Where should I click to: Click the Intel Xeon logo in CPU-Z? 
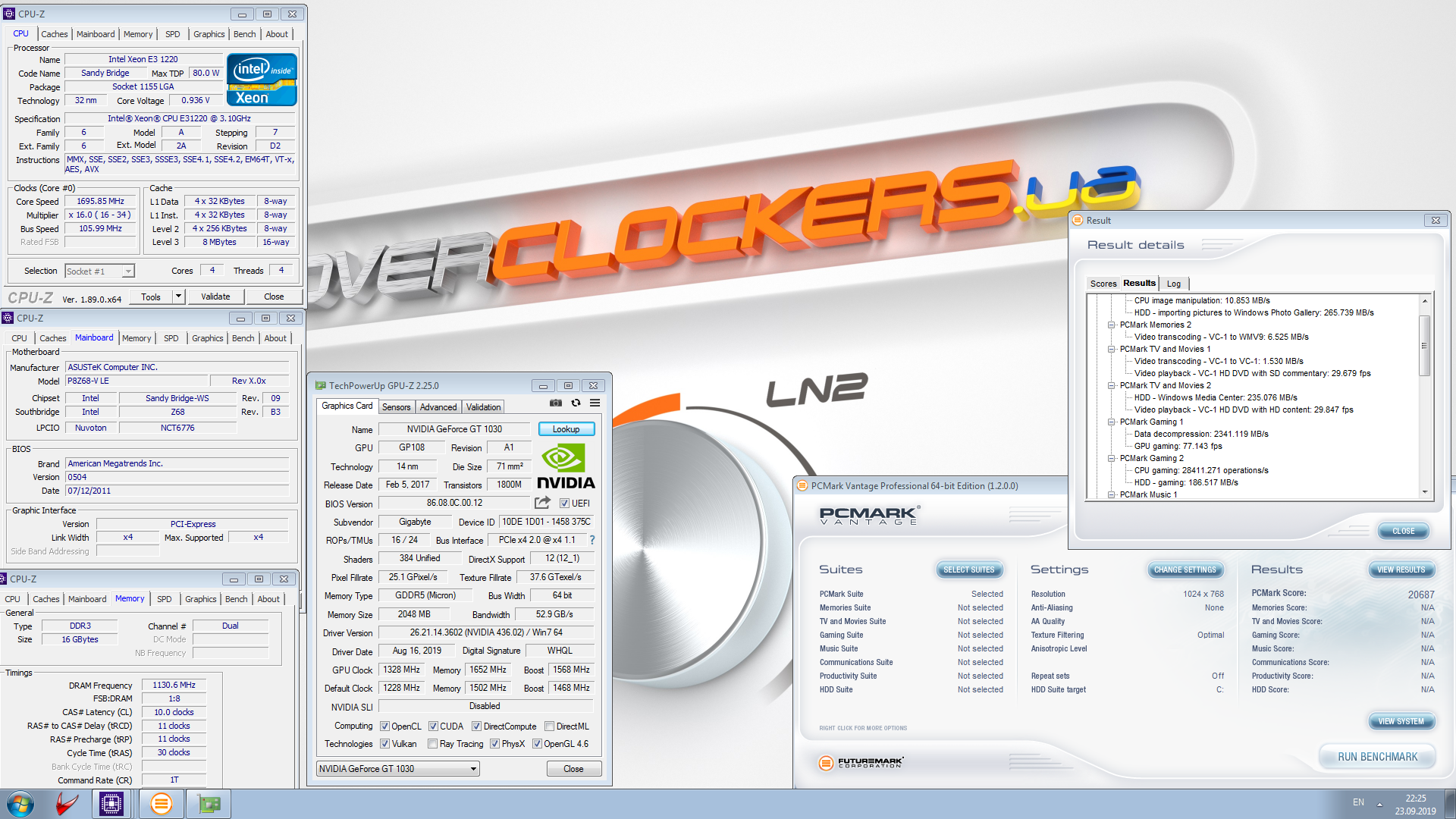(x=262, y=80)
